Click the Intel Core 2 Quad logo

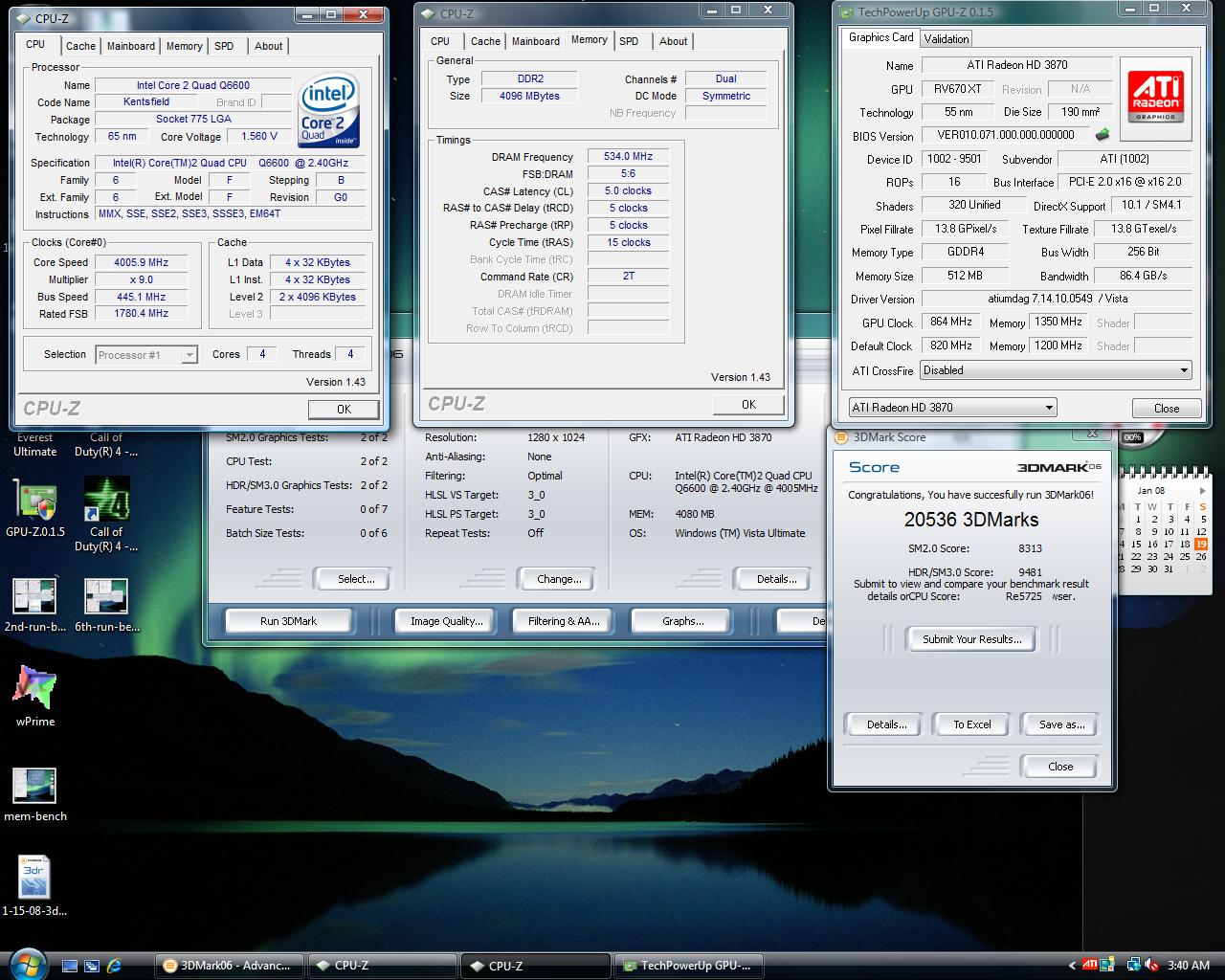pos(329,110)
